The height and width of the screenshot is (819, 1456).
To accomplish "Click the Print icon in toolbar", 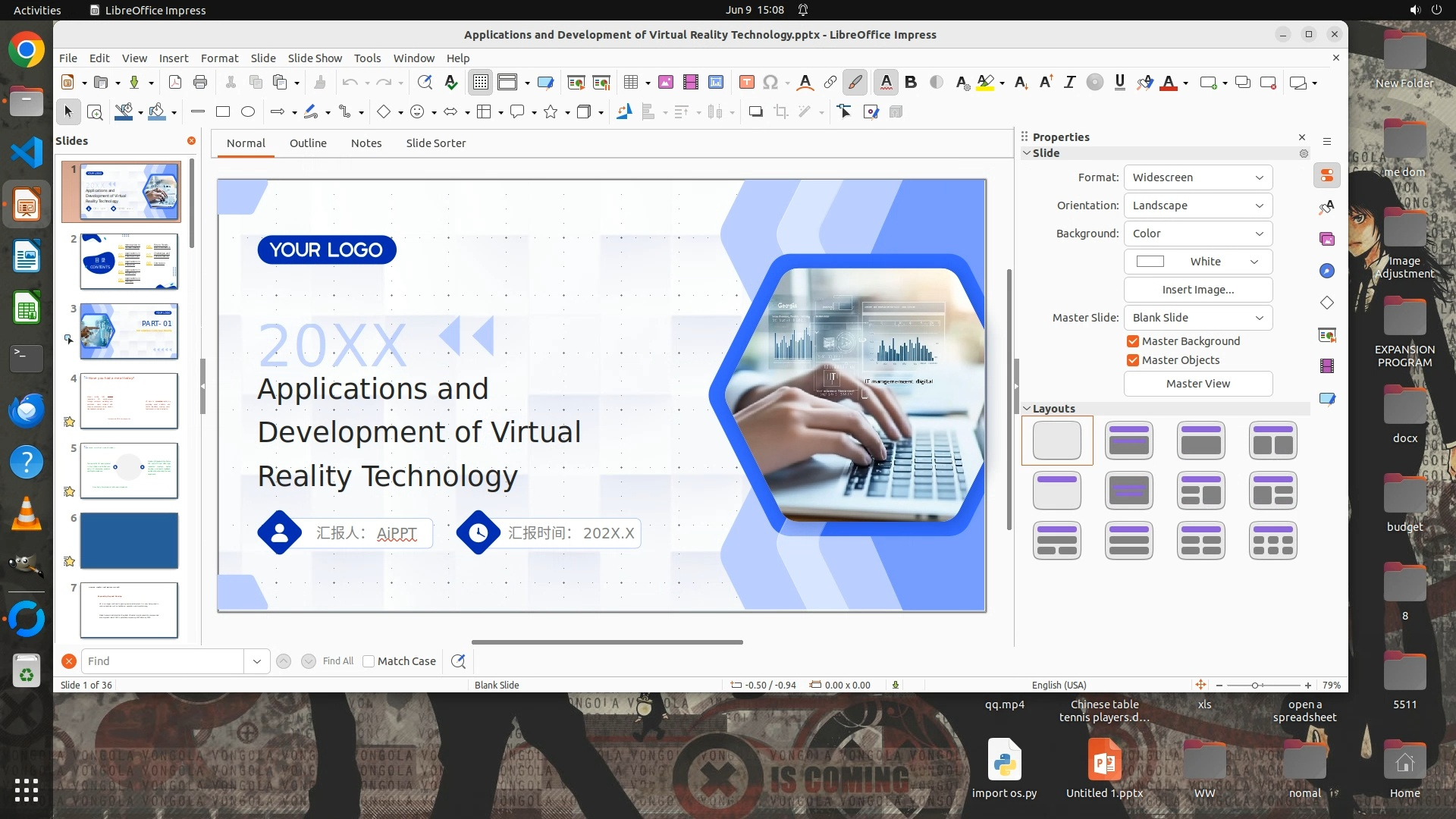I will pyautogui.click(x=200, y=82).
